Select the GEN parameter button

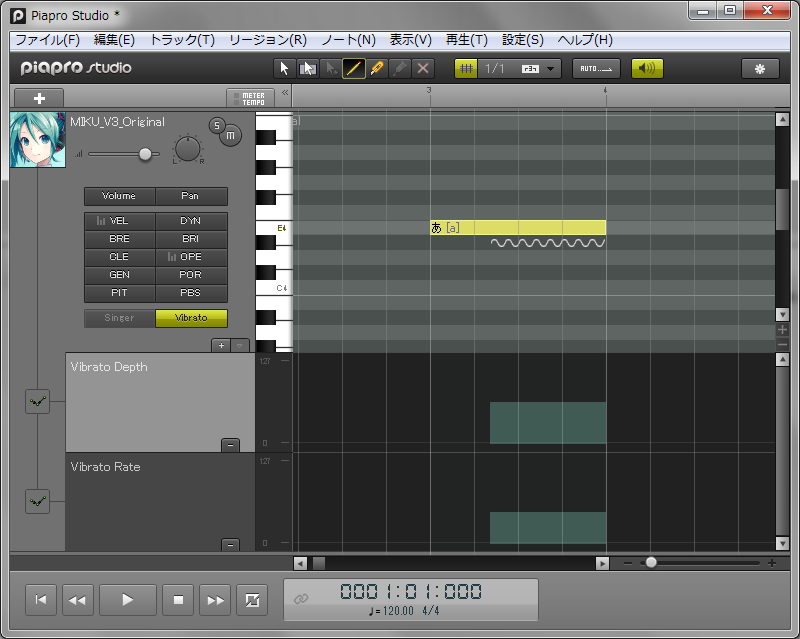pos(119,275)
